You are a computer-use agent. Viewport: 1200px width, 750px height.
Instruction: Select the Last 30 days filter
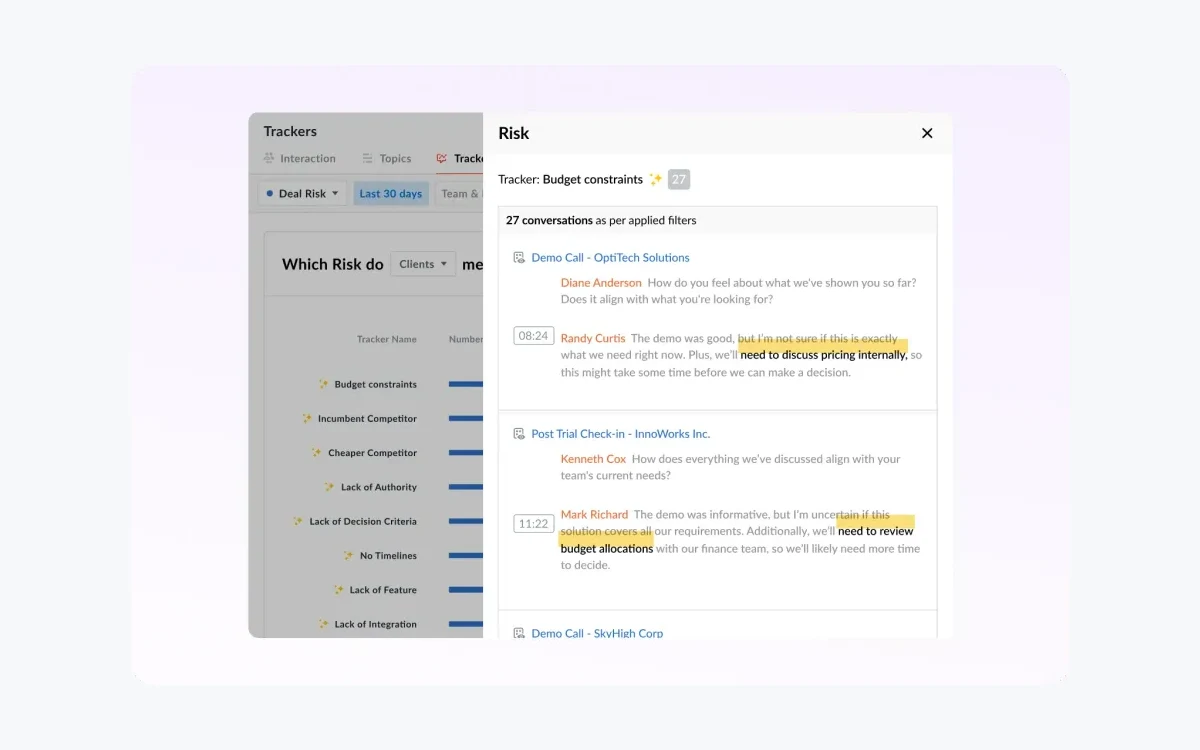tap(391, 194)
